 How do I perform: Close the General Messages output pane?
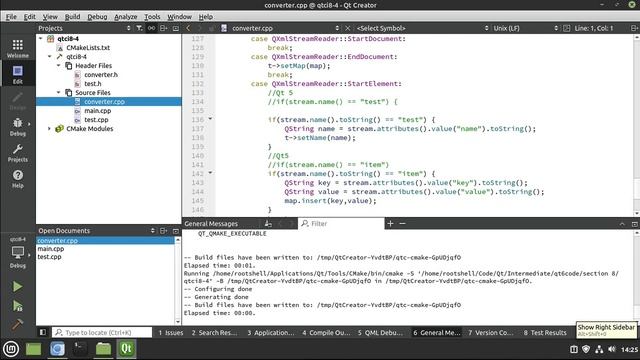click(x=634, y=224)
